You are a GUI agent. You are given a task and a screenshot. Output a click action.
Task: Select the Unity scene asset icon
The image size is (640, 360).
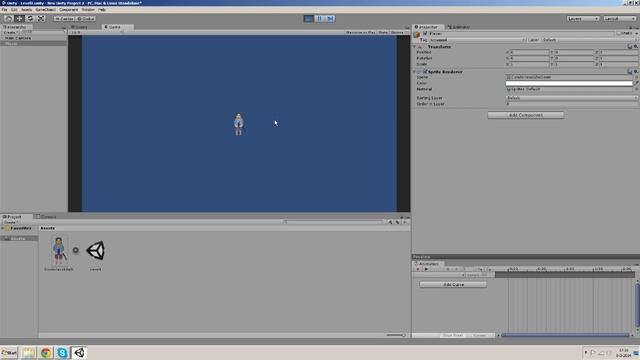click(96, 251)
